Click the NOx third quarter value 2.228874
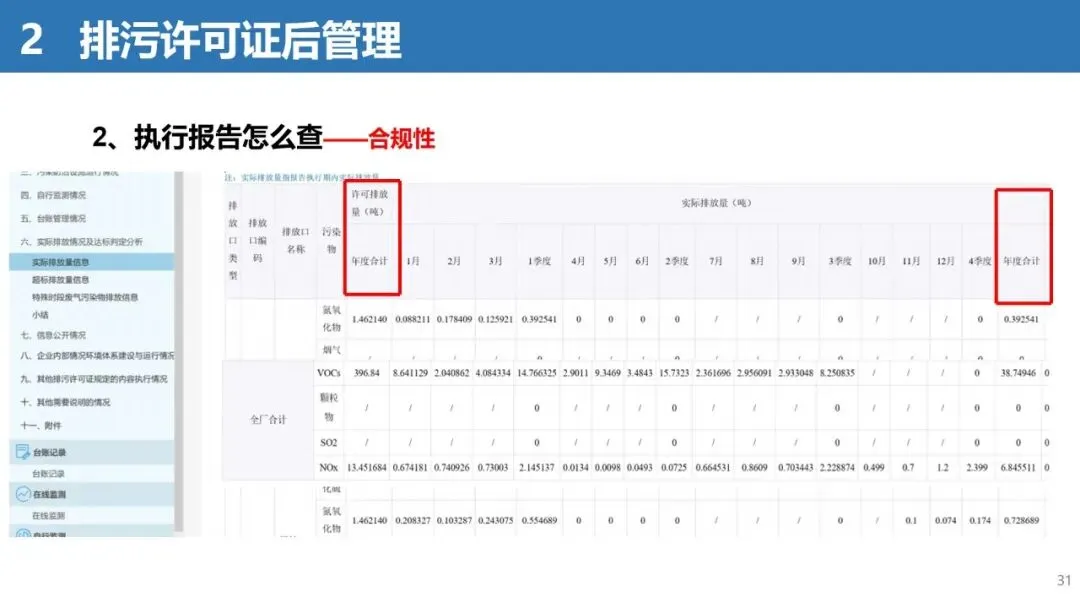Viewport: 1080px width, 608px height. click(837, 468)
